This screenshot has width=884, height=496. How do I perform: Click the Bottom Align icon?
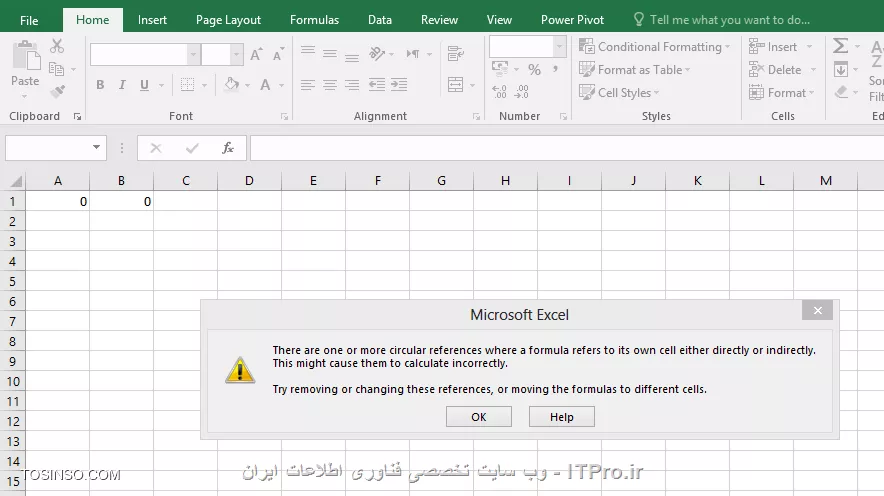352,56
